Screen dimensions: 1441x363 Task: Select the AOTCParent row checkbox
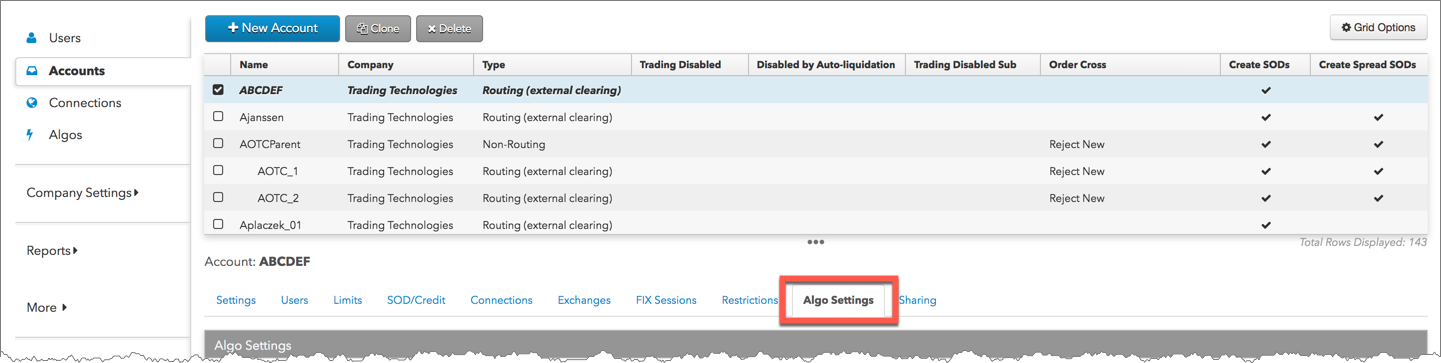(218, 144)
